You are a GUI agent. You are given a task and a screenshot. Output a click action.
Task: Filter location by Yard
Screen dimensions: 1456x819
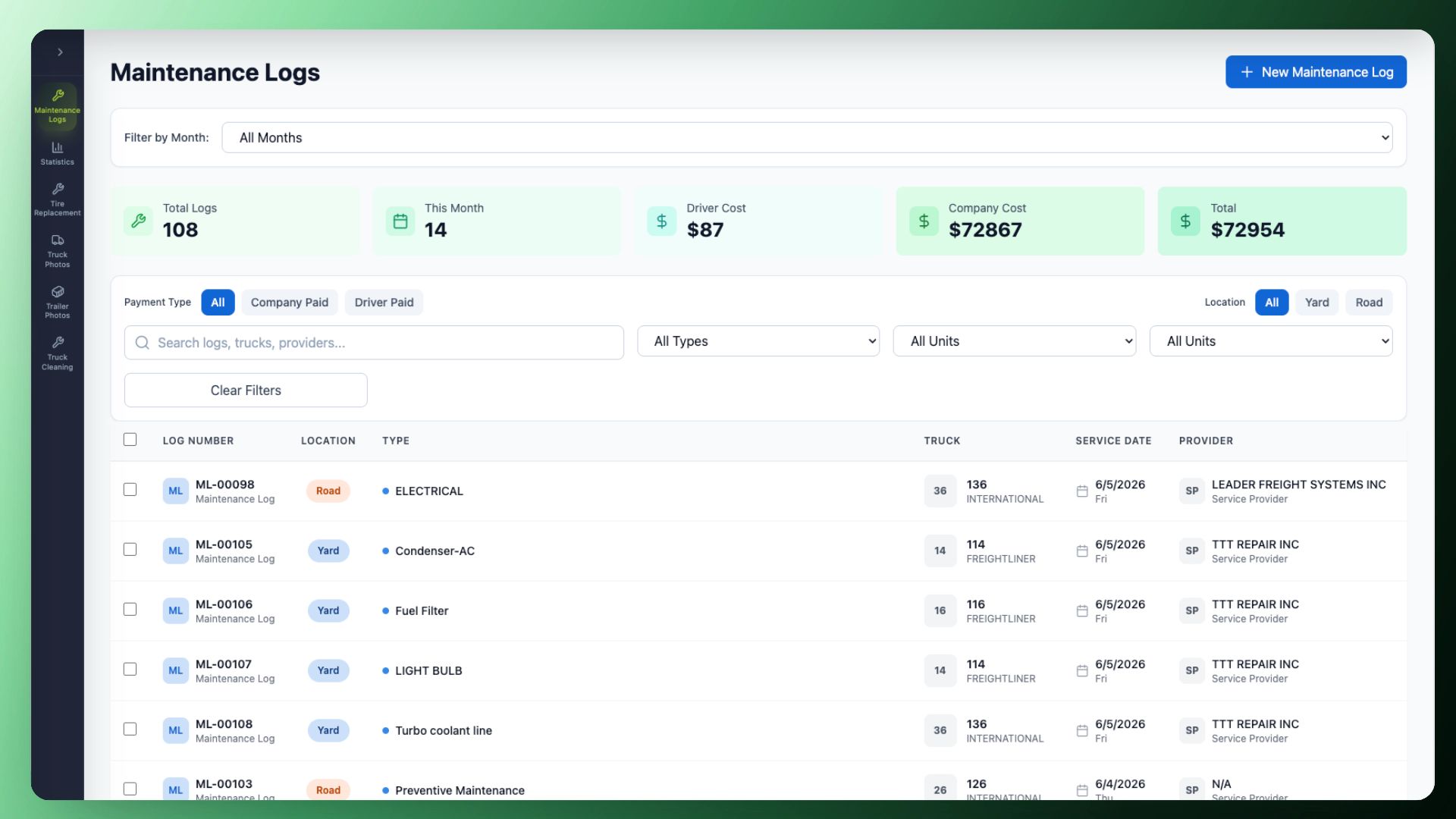click(1317, 302)
